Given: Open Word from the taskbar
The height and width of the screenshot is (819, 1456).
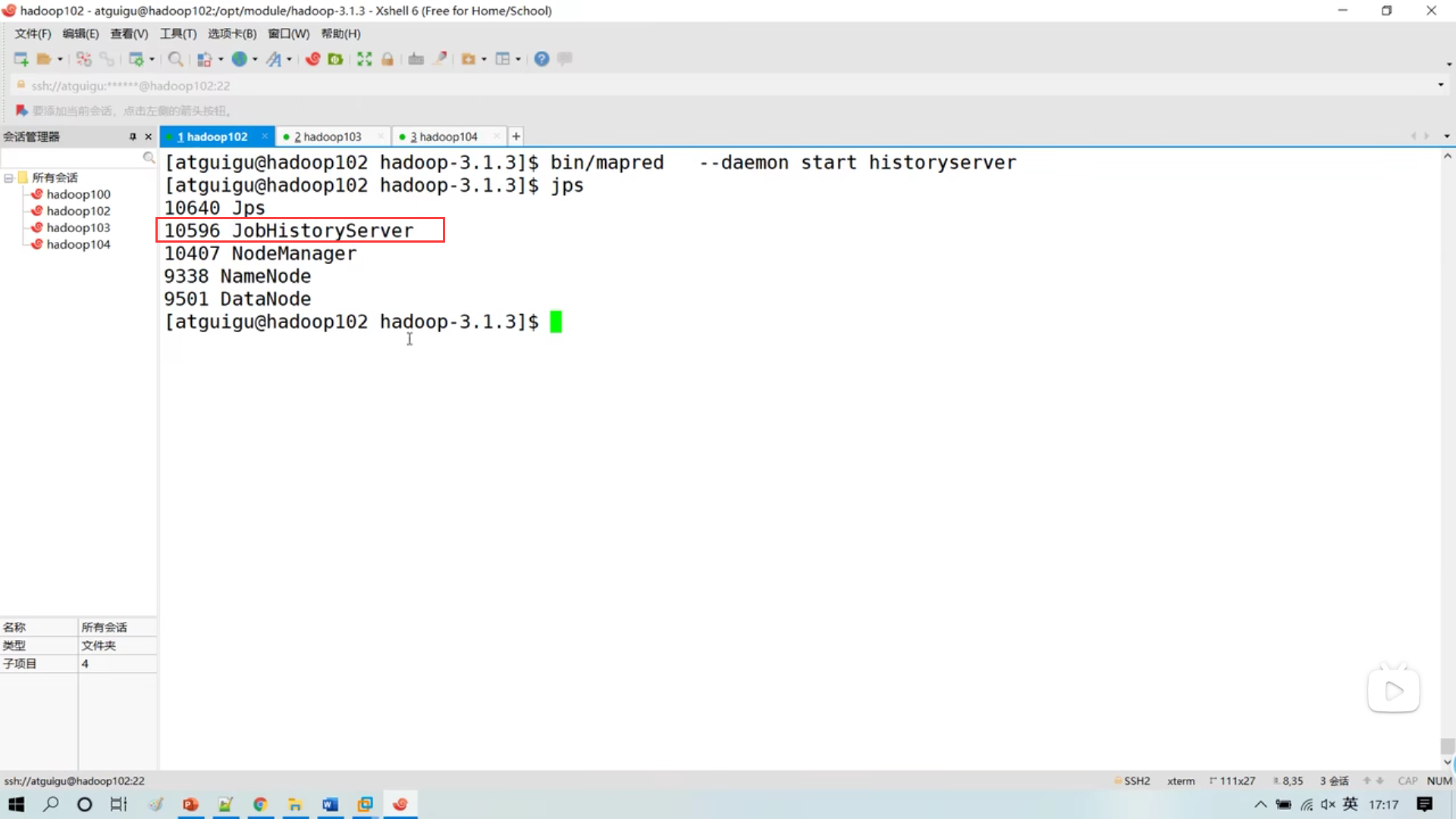Looking at the screenshot, I should pos(330,805).
